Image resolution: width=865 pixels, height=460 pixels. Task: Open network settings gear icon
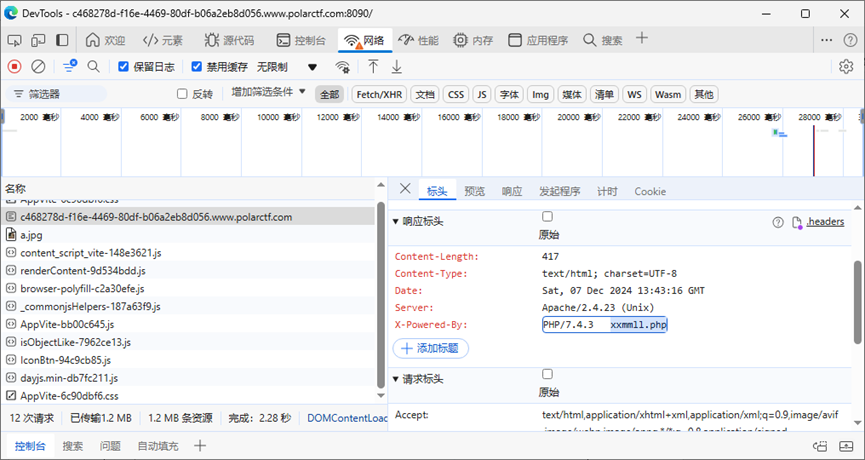coord(846,67)
